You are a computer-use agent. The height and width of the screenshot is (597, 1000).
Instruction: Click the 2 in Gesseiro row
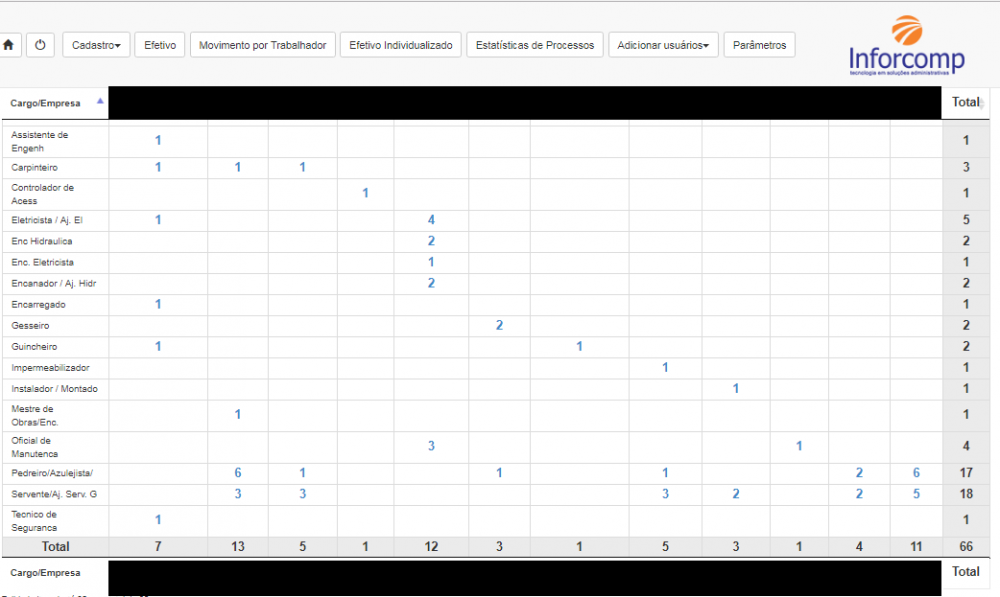[499, 326]
